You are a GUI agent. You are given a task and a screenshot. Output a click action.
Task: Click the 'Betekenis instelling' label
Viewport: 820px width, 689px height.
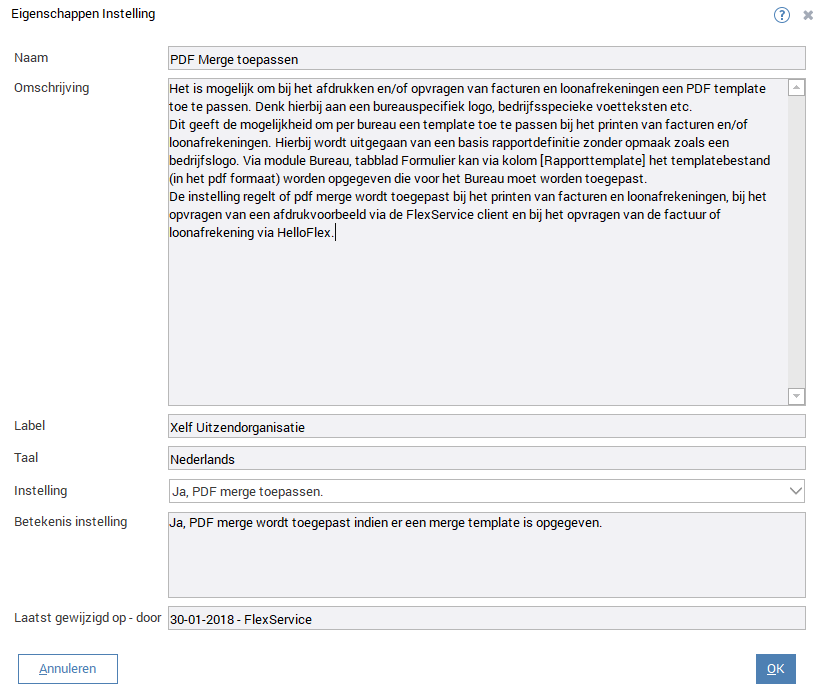[x=71, y=521]
